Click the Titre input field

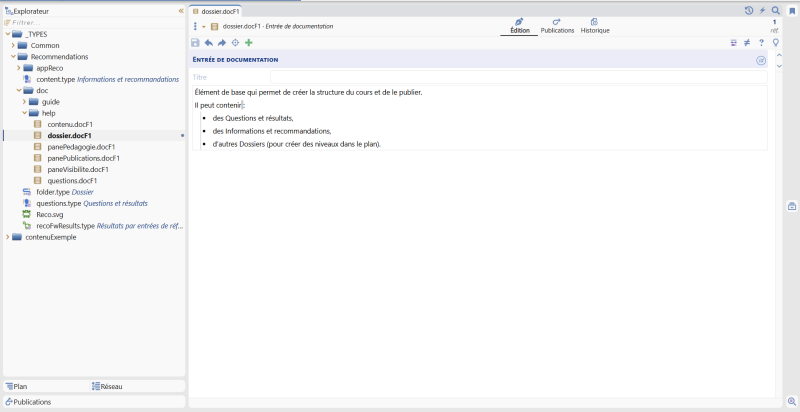[518, 78]
